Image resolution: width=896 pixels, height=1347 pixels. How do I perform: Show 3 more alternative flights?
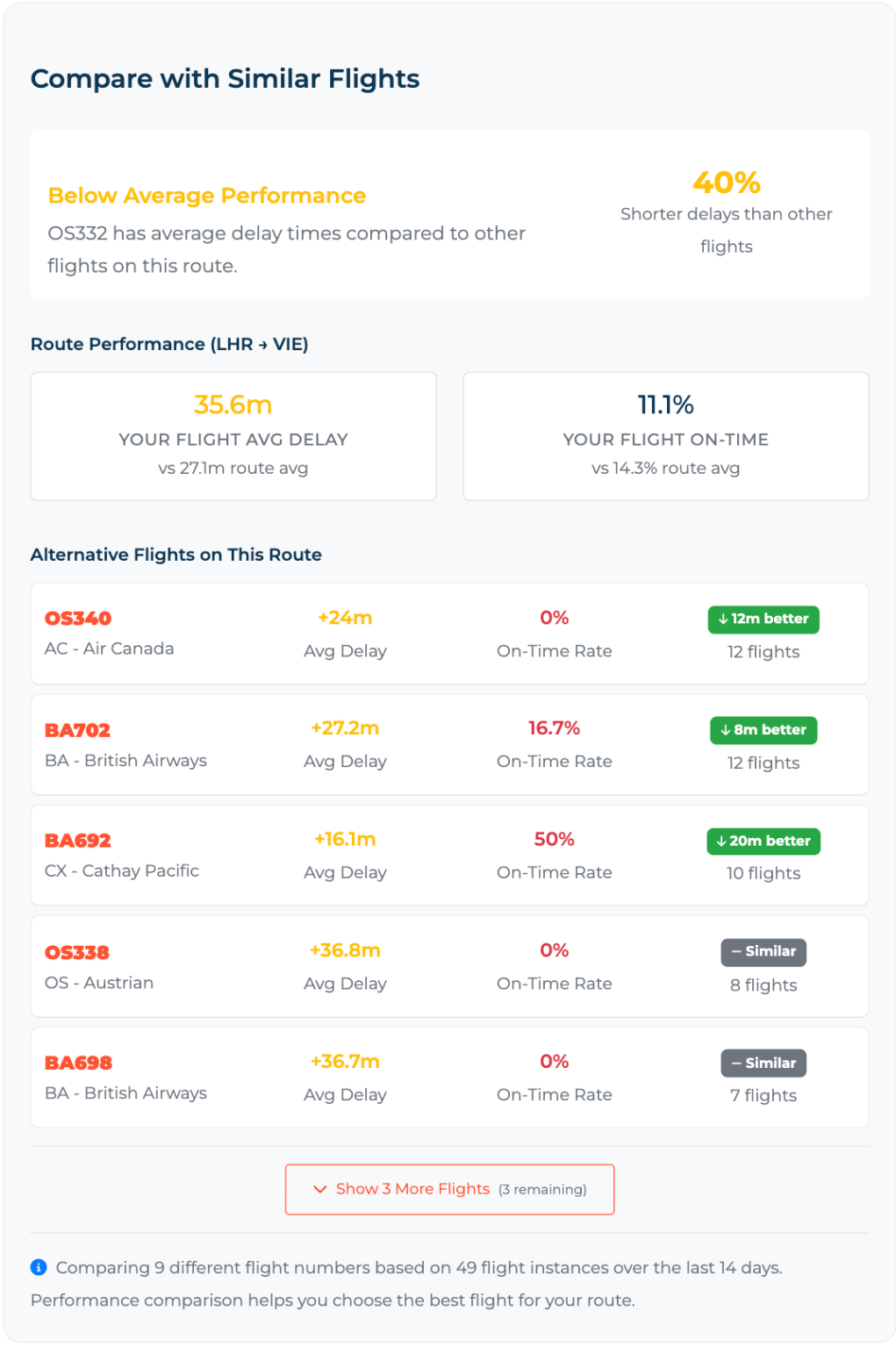(449, 1189)
